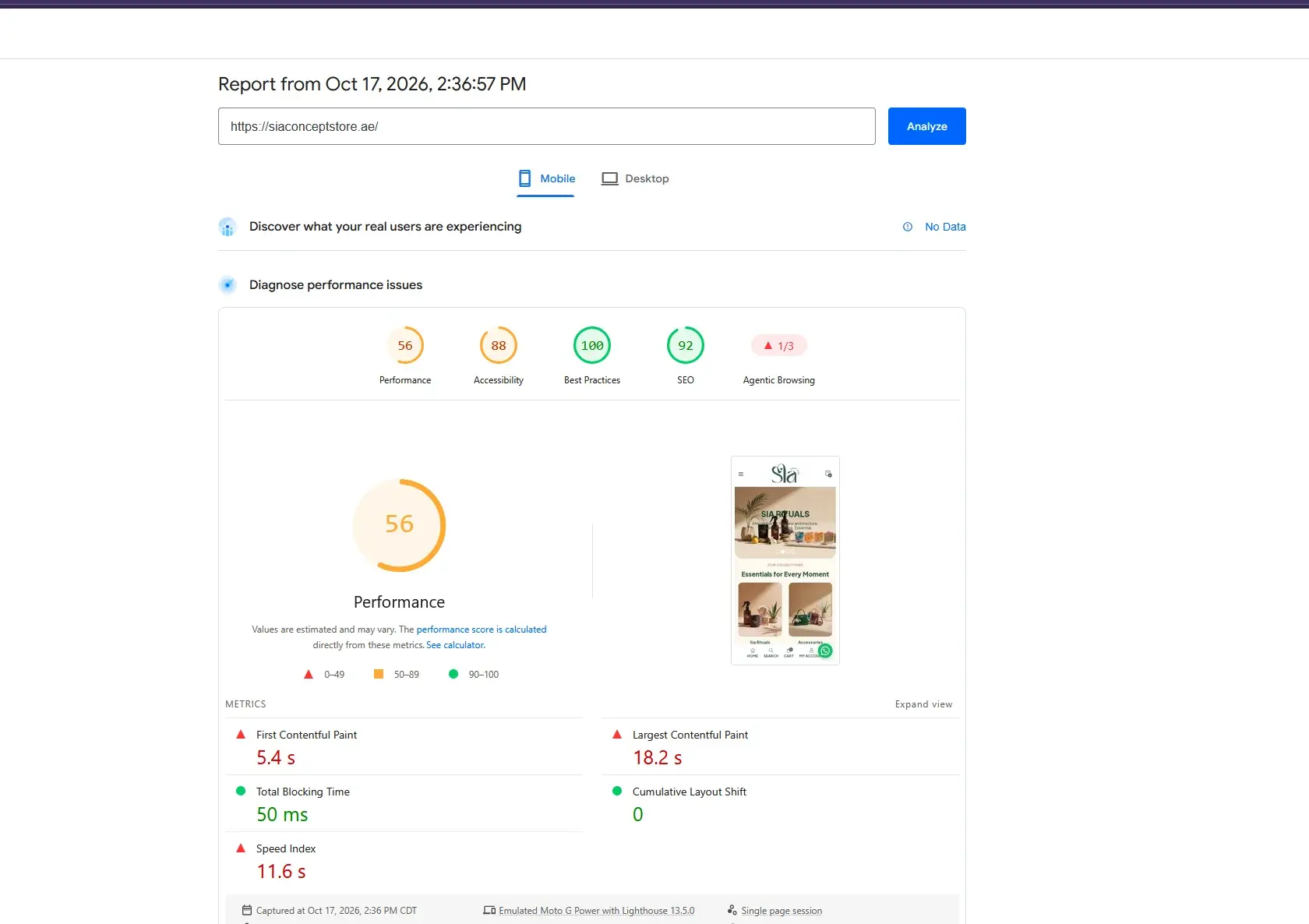Click the real users experience icon
The height and width of the screenshot is (924, 1309).
pos(228,227)
